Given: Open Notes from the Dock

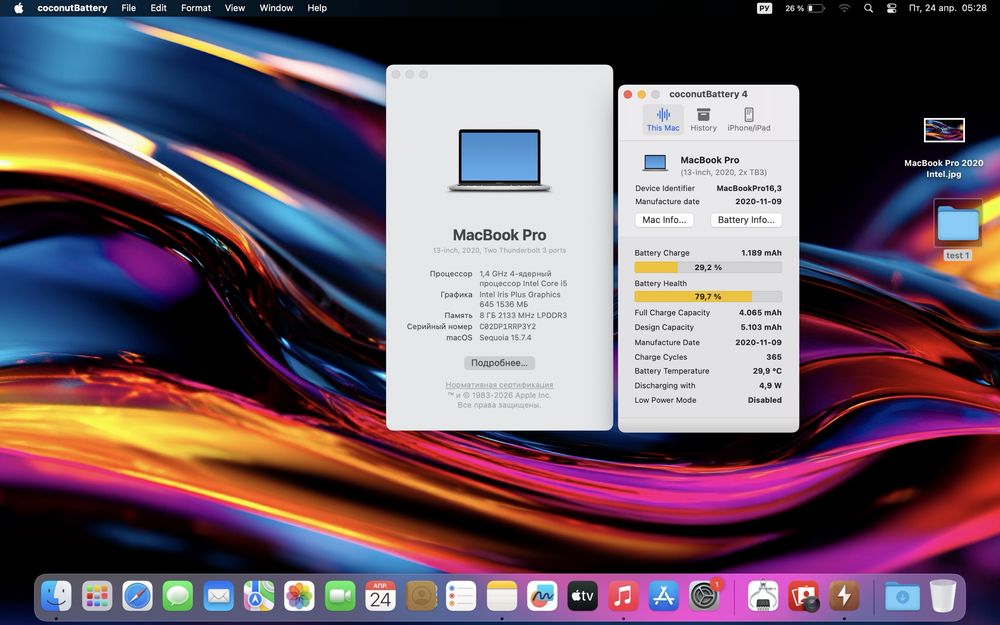Looking at the screenshot, I should pos(502,597).
